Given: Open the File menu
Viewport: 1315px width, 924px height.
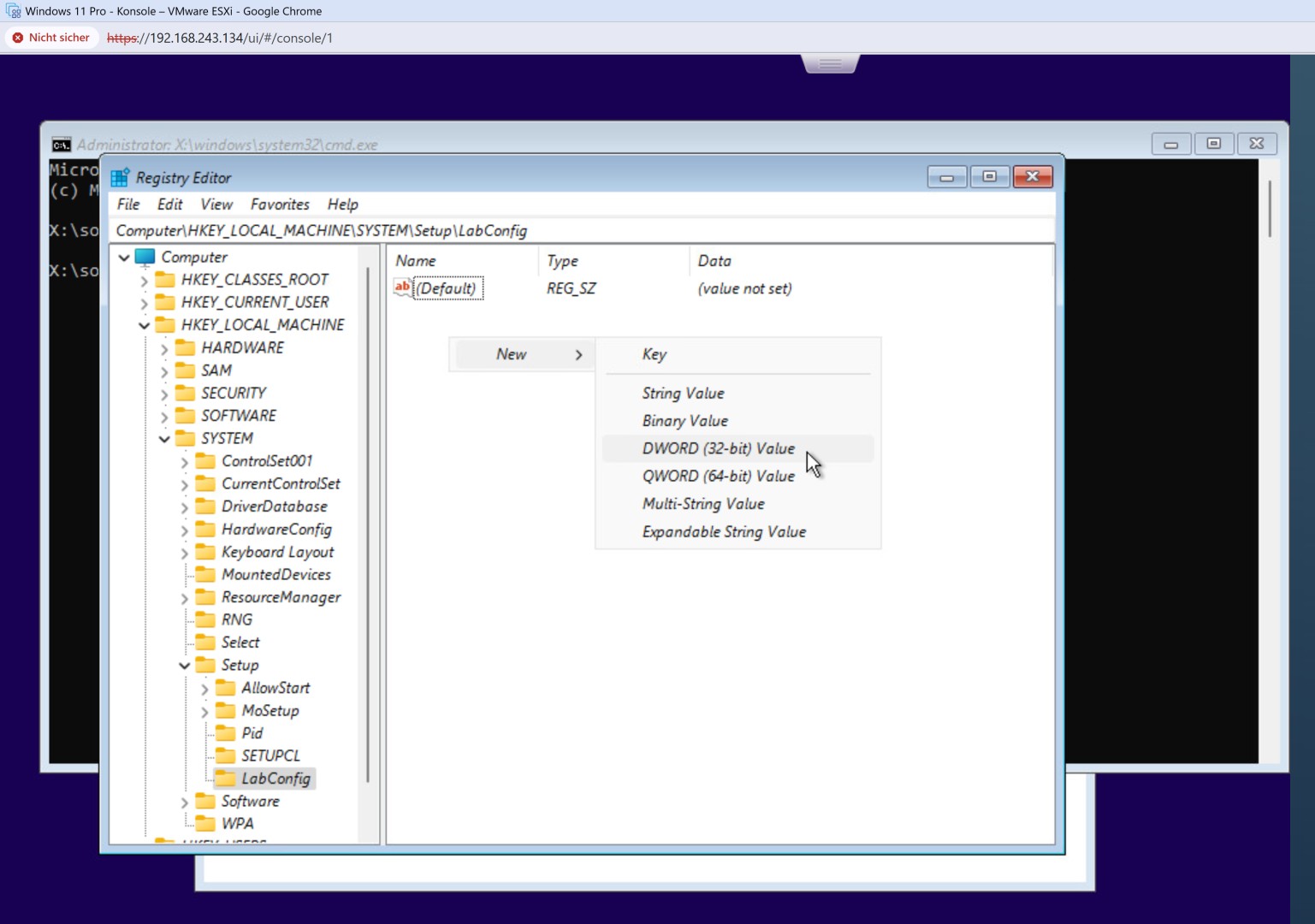Looking at the screenshot, I should click(128, 204).
